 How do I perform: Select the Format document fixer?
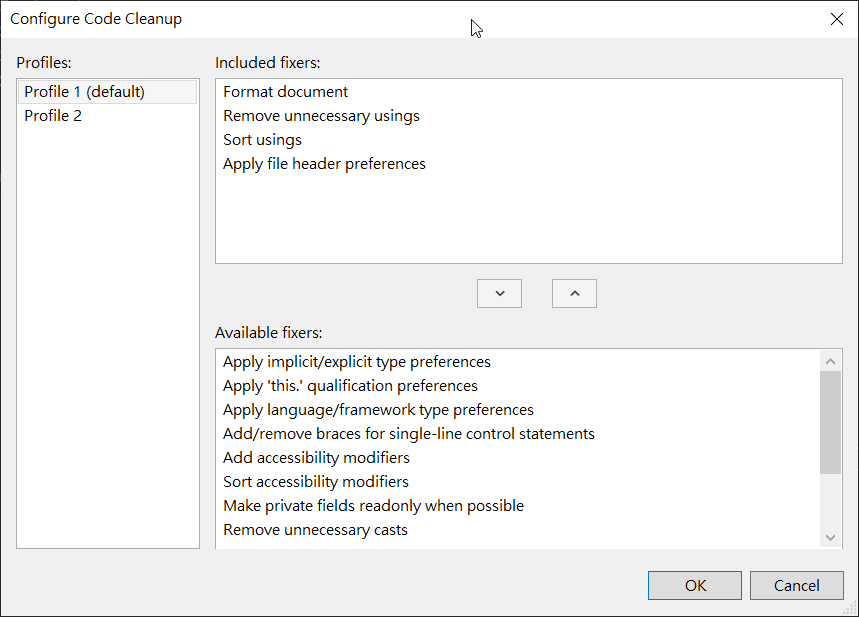tap(286, 92)
